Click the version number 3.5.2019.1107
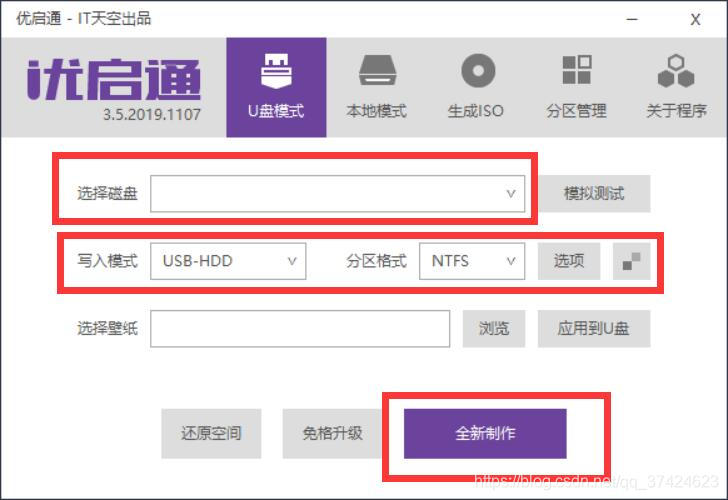The height and width of the screenshot is (500, 728). click(152, 115)
